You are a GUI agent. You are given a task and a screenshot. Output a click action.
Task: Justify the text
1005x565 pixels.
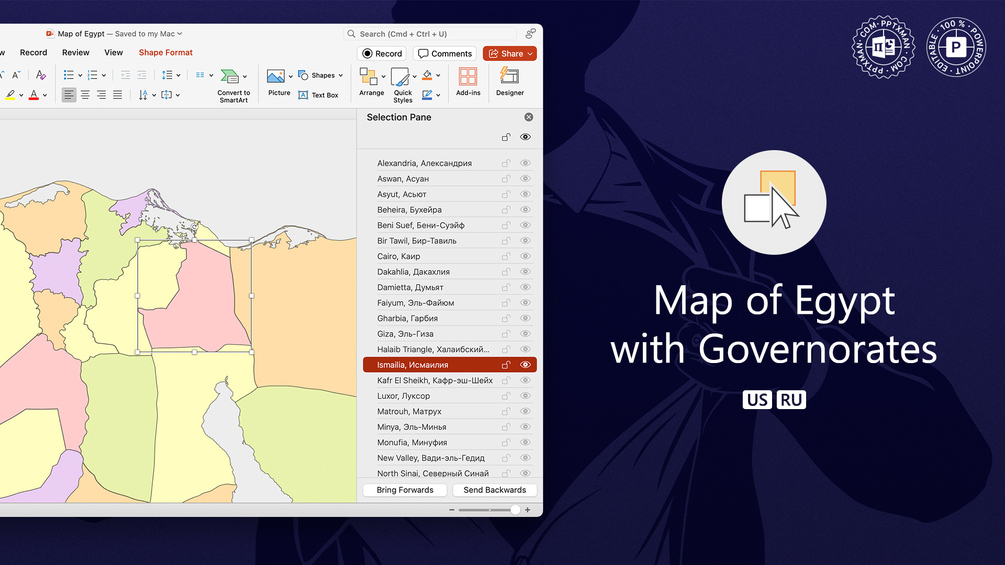(117, 95)
